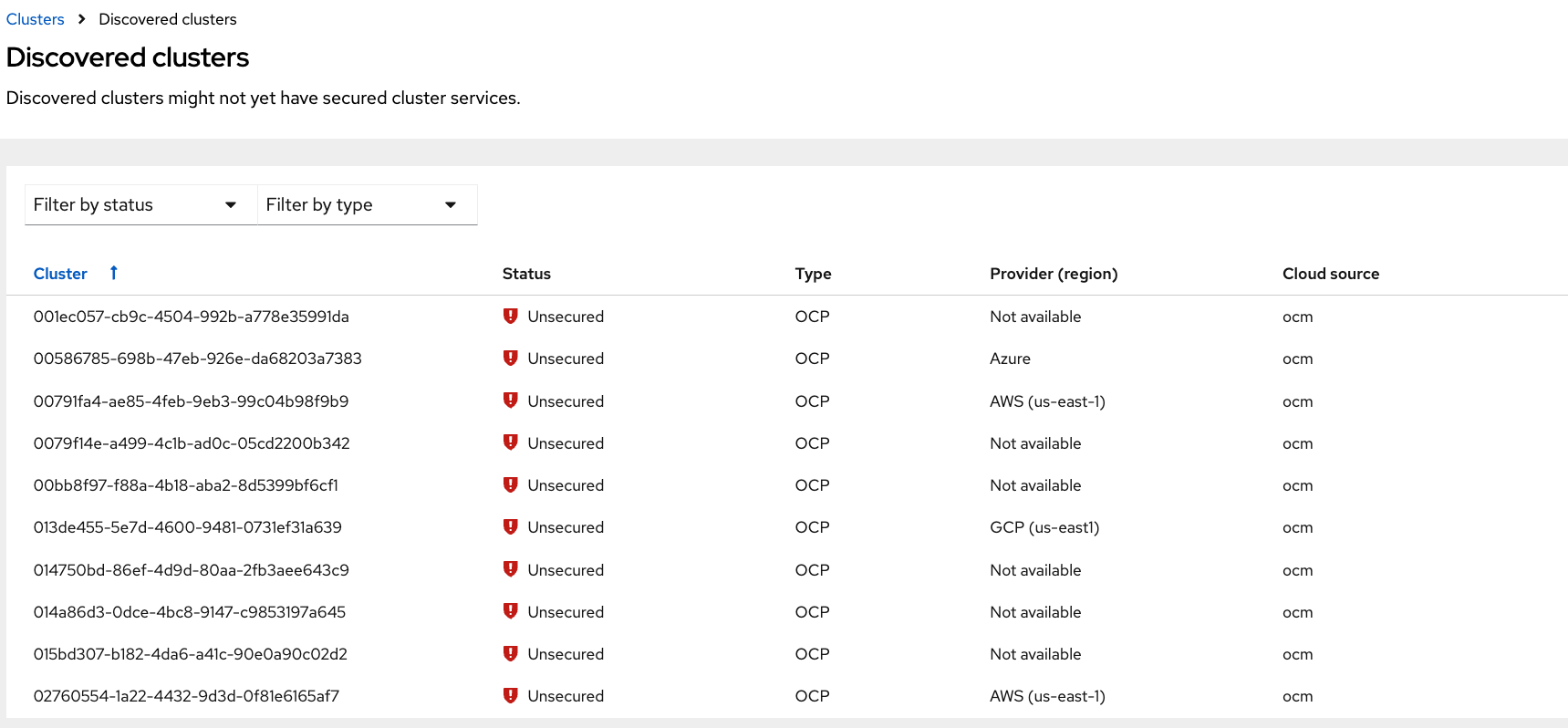
Task: Select the cluster row 0079f14e-a499-4c1b-ad0c-05cd2200b342
Action: 192,443
